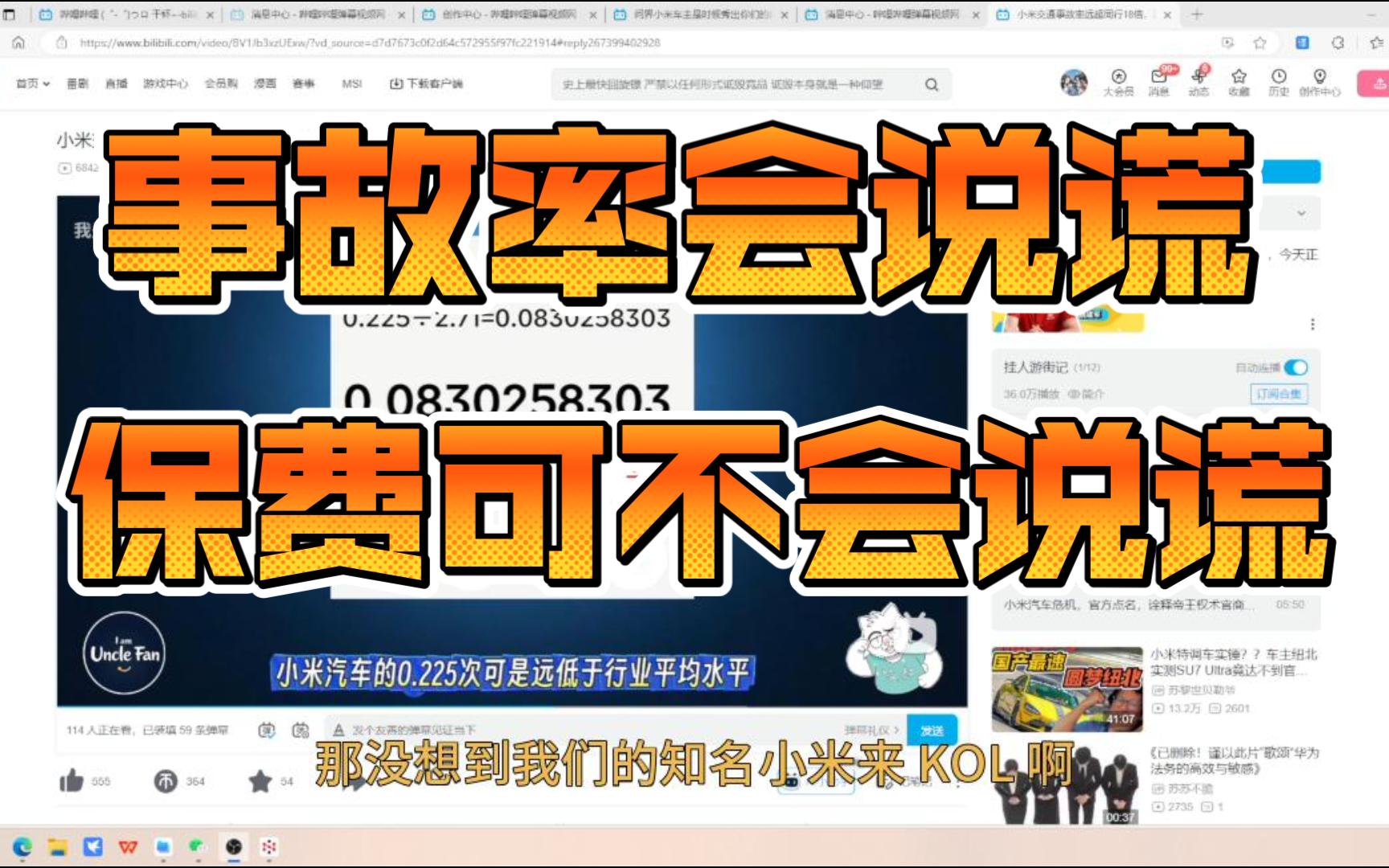
Task: Click 下载客户端 download client link
Action: pos(426,83)
